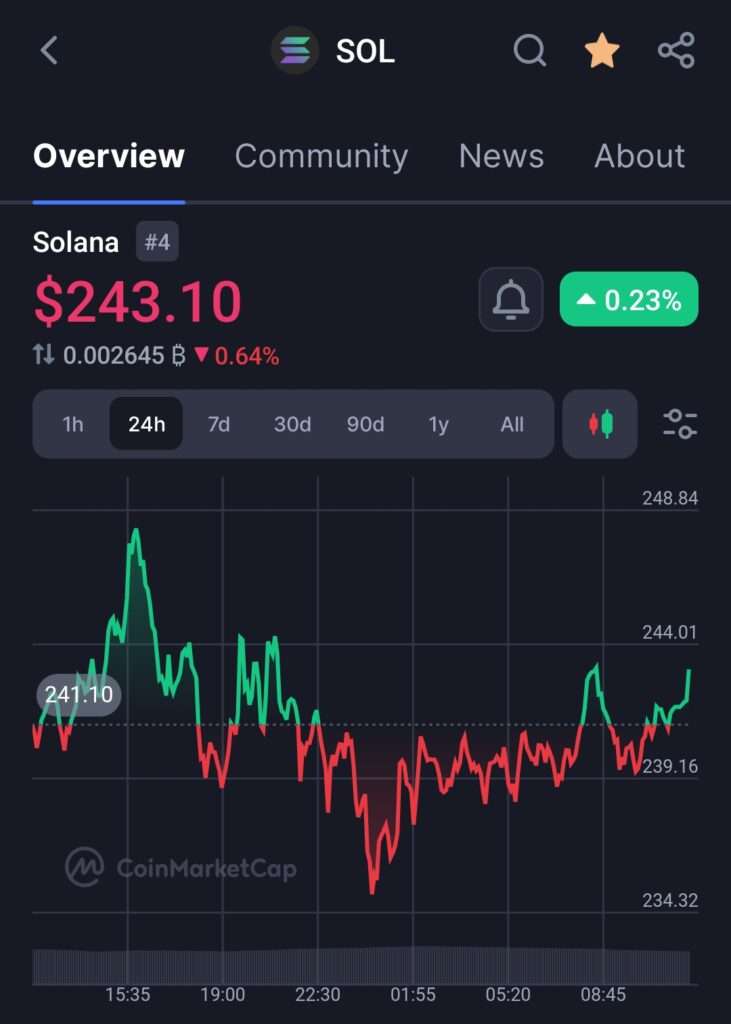Open search with the magnifier icon
The image size is (731, 1024).
click(529, 50)
